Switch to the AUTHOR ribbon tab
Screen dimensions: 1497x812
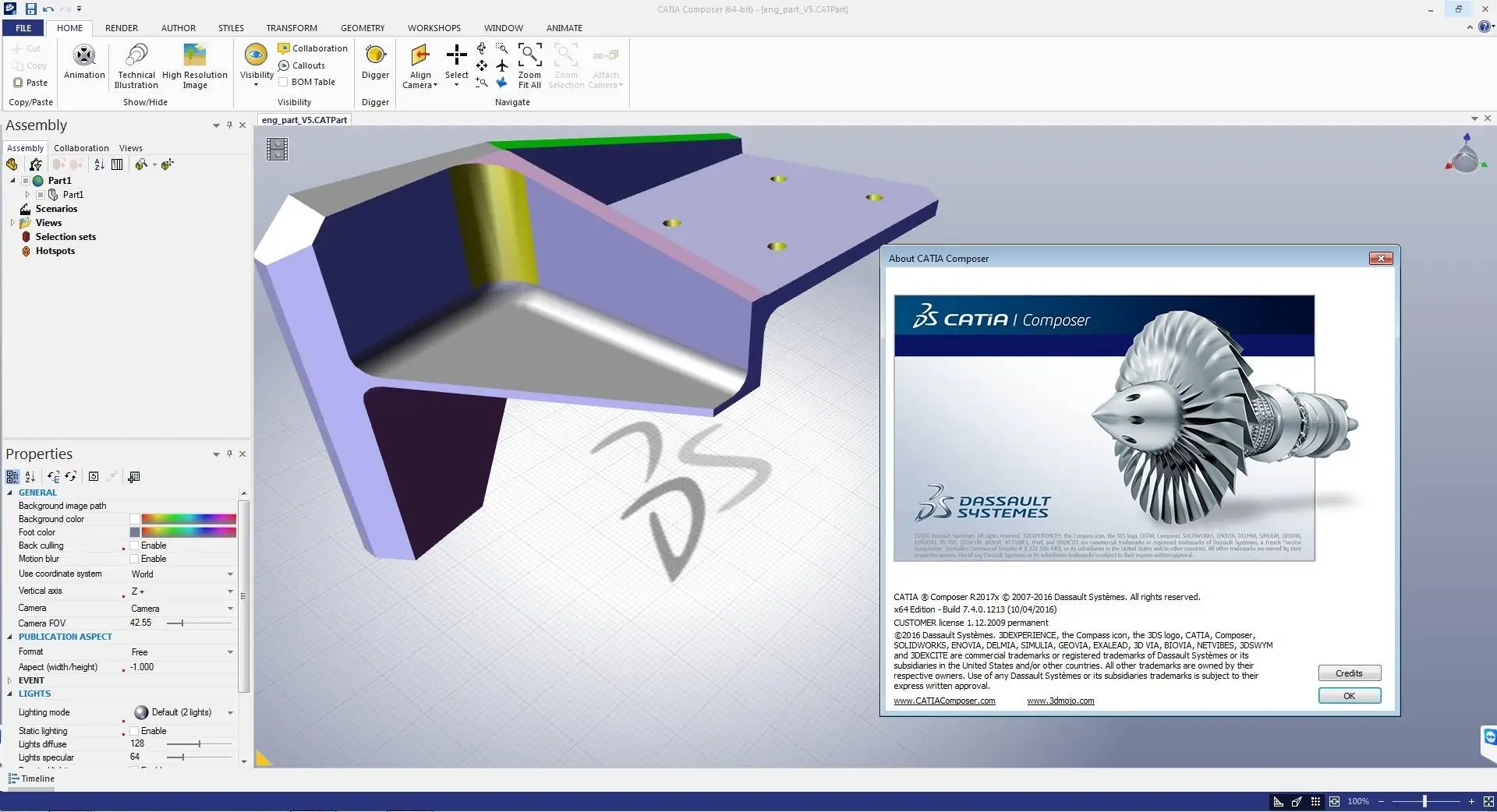[179, 28]
